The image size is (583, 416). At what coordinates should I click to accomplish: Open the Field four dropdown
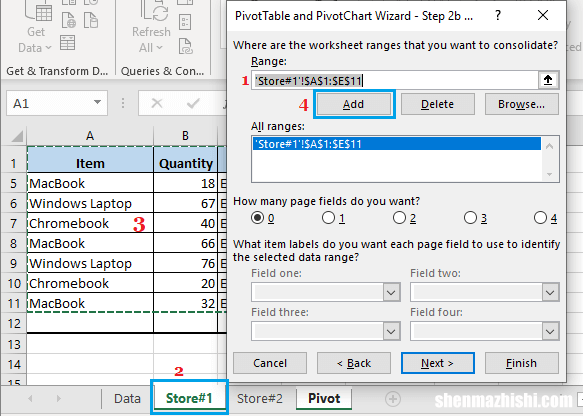[x=550, y=332]
